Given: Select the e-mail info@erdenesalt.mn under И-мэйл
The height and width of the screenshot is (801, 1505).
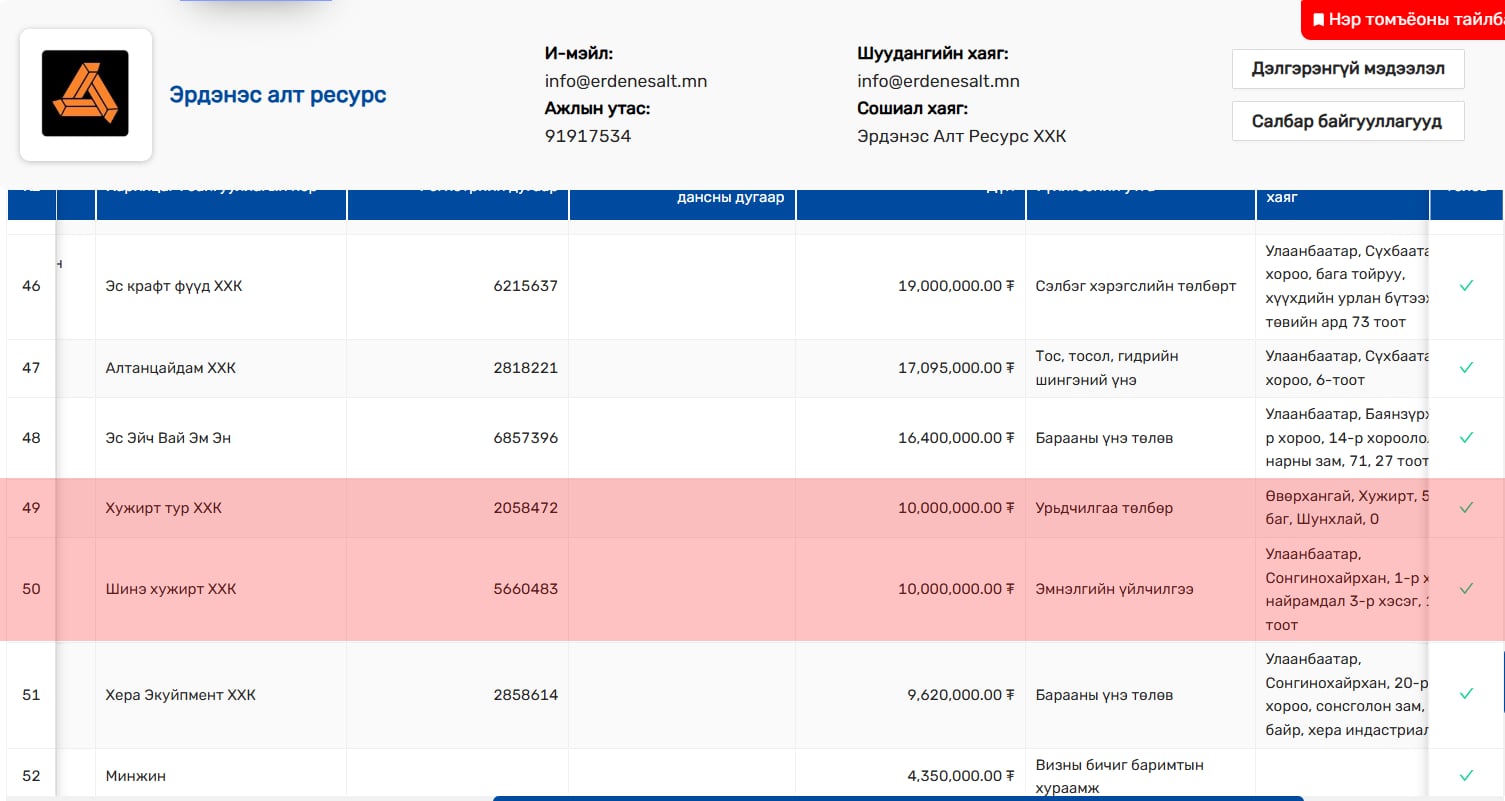Looking at the screenshot, I should click(626, 81).
